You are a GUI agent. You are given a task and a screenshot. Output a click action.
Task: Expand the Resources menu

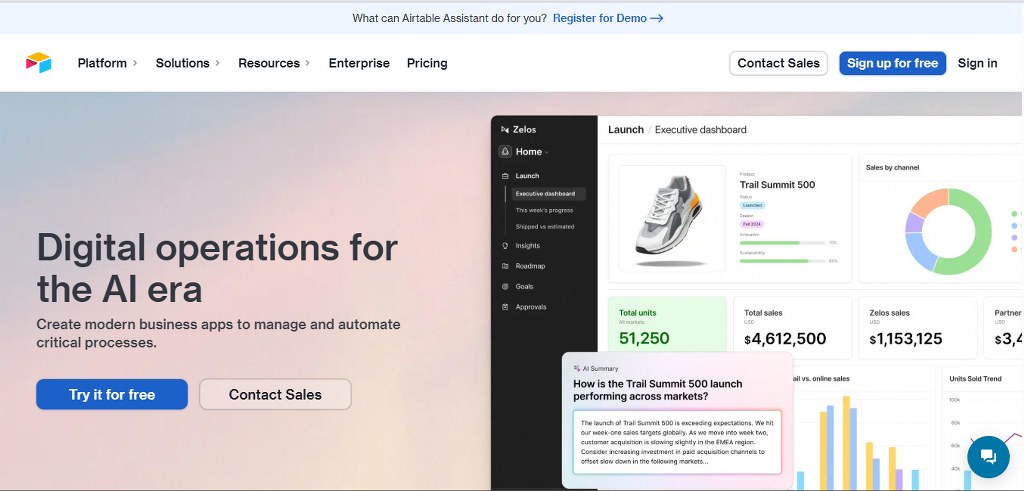point(274,63)
